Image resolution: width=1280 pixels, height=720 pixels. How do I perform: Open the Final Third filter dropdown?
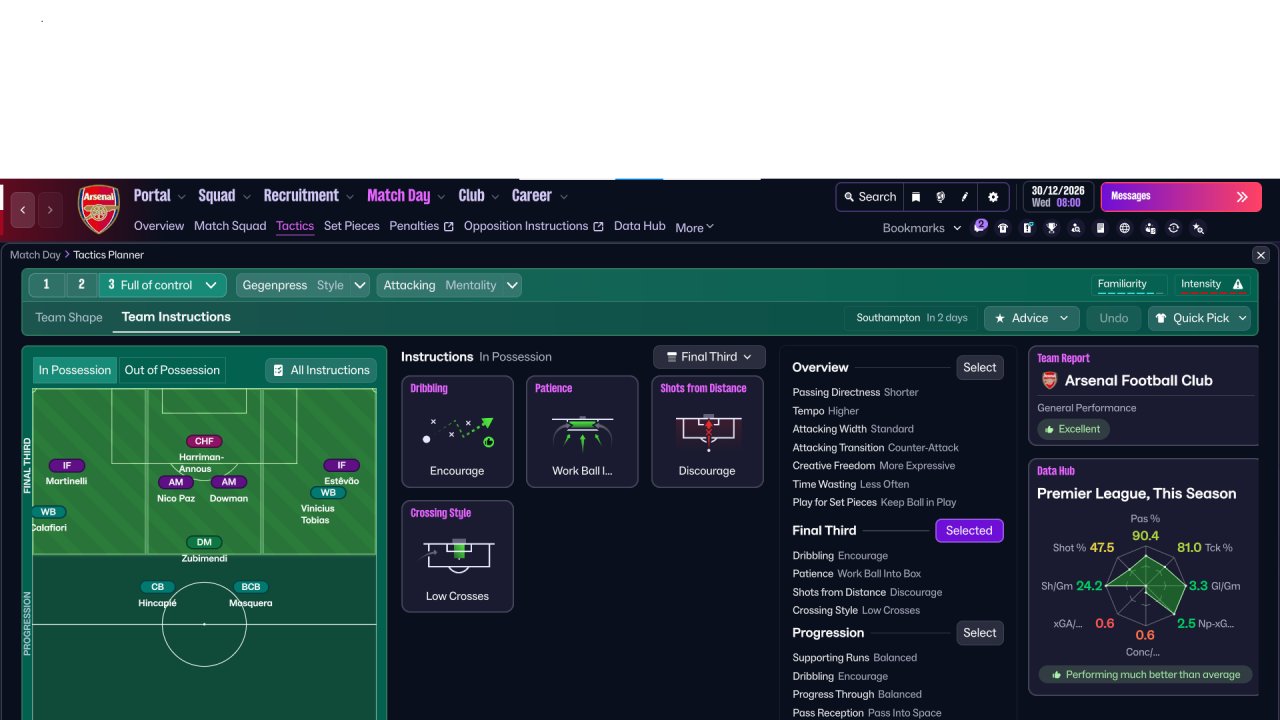pos(709,357)
